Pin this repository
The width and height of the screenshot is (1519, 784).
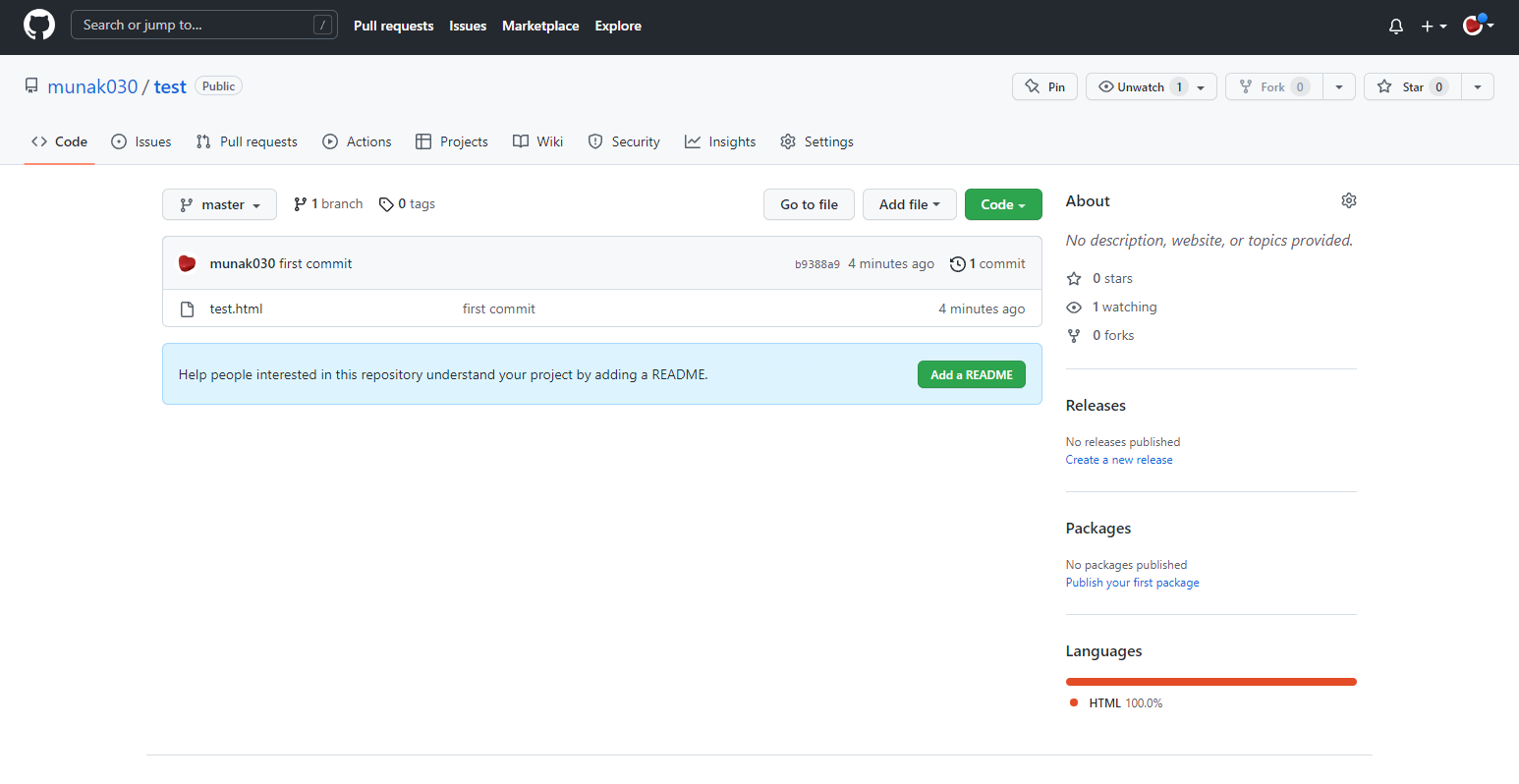(x=1044, y=86)
